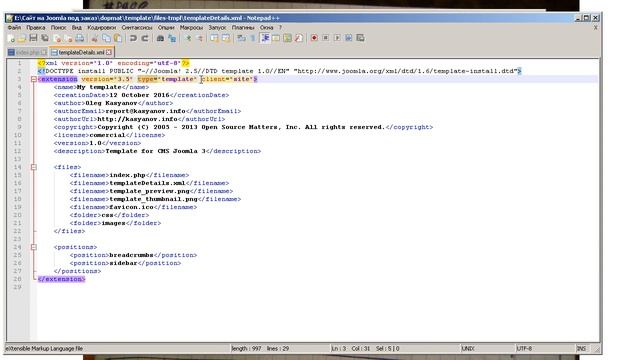The image size is (640, 360).
Task: Open the user defined language dialog
Action: click(x=276, y=38)
